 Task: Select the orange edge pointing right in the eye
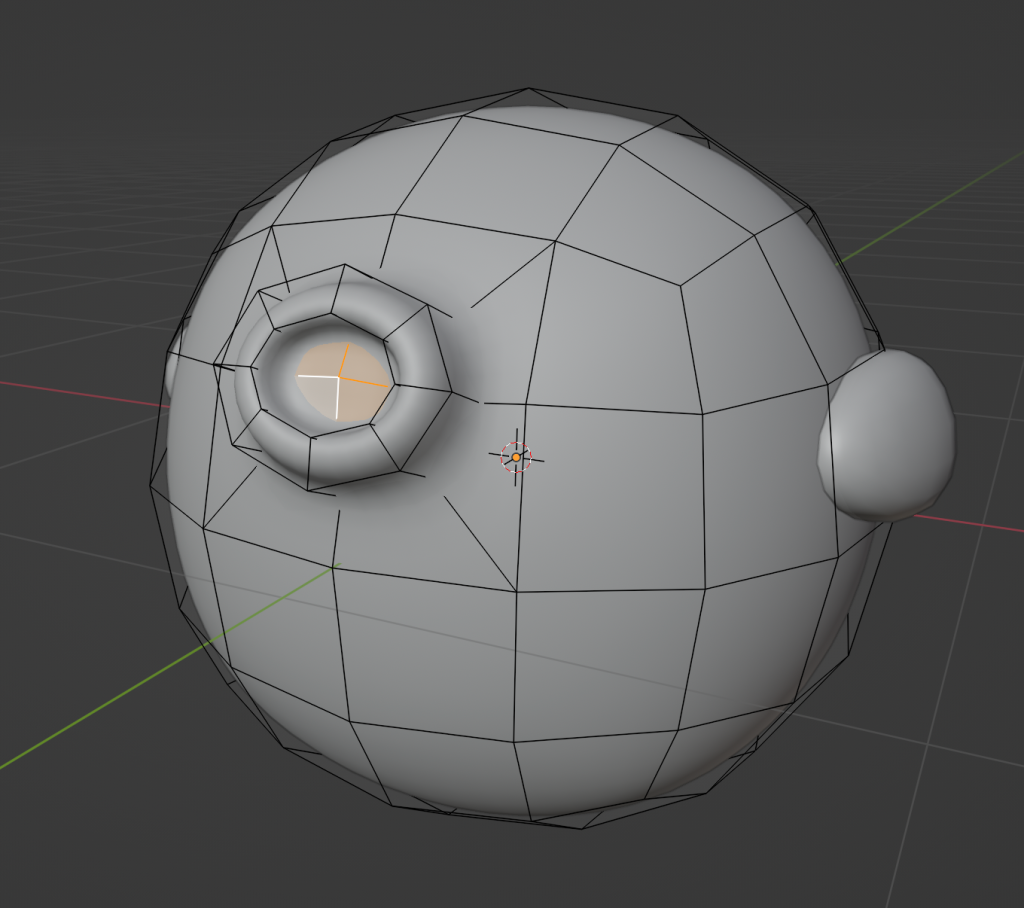click(x=364, y=382)
